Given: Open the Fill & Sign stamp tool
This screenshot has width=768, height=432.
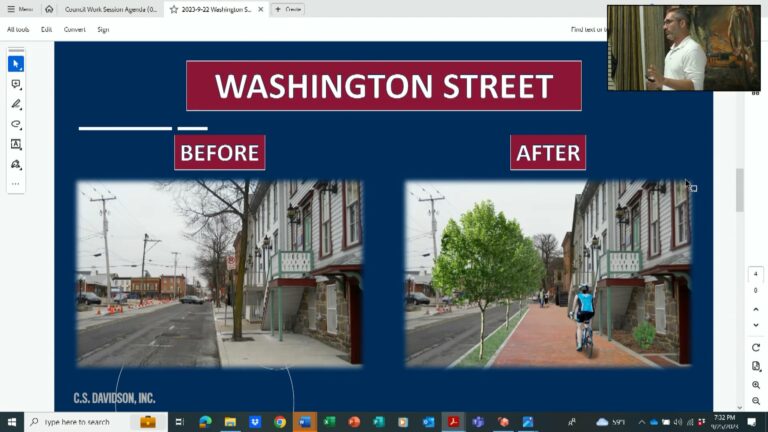Looking at the screenshot, I should (16, 164).
